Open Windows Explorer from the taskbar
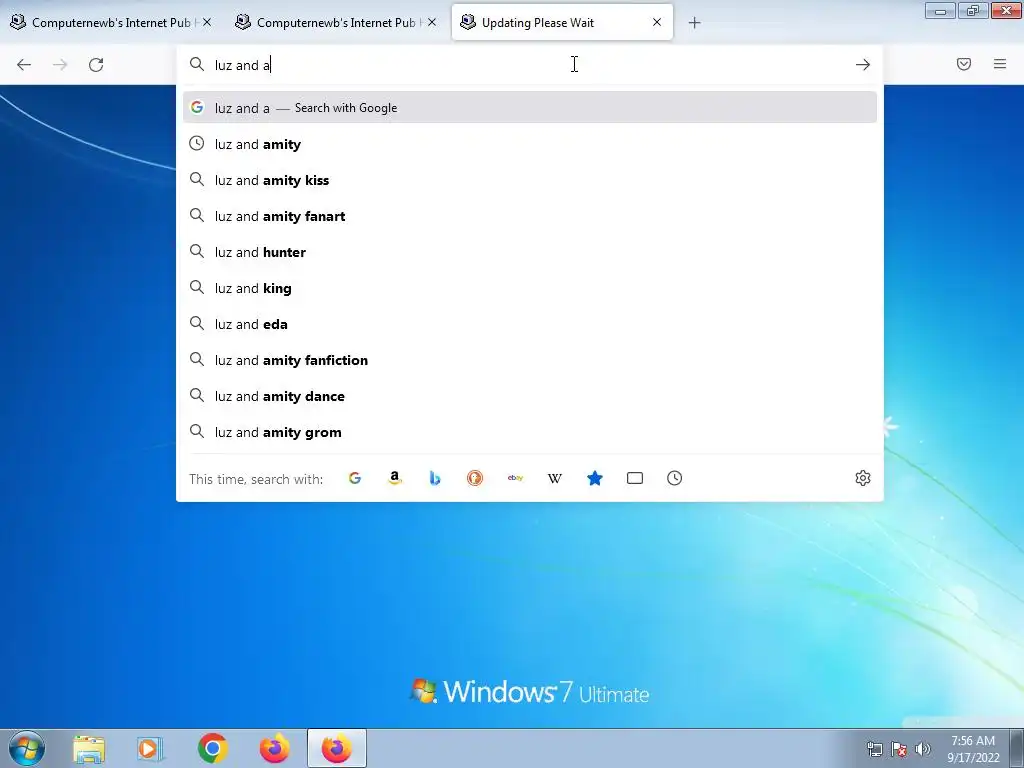The height and width of the screenshot is (768, 1024). click(88, 748)
